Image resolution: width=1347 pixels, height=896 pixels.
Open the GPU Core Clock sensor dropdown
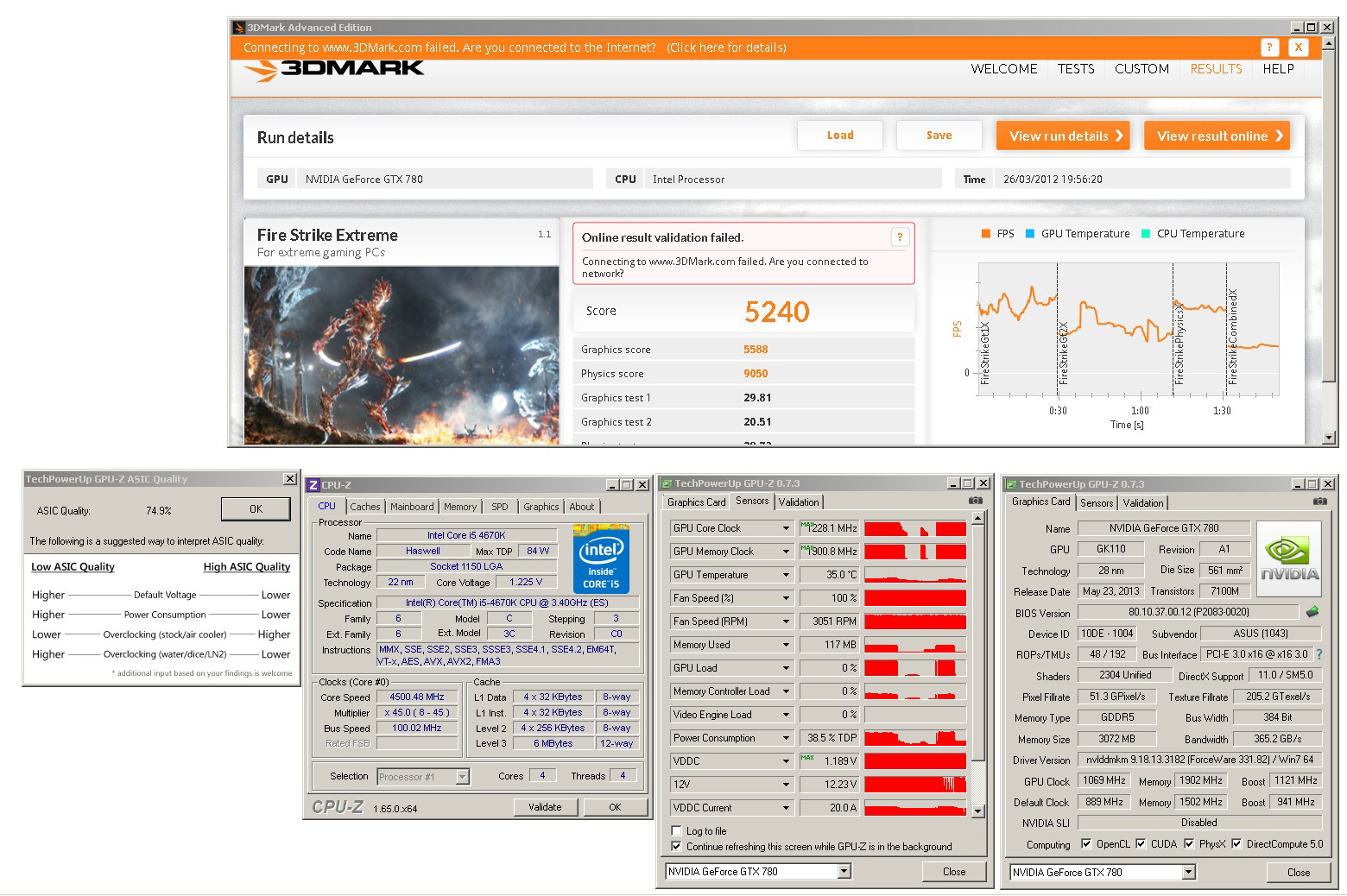pos(786,528)
